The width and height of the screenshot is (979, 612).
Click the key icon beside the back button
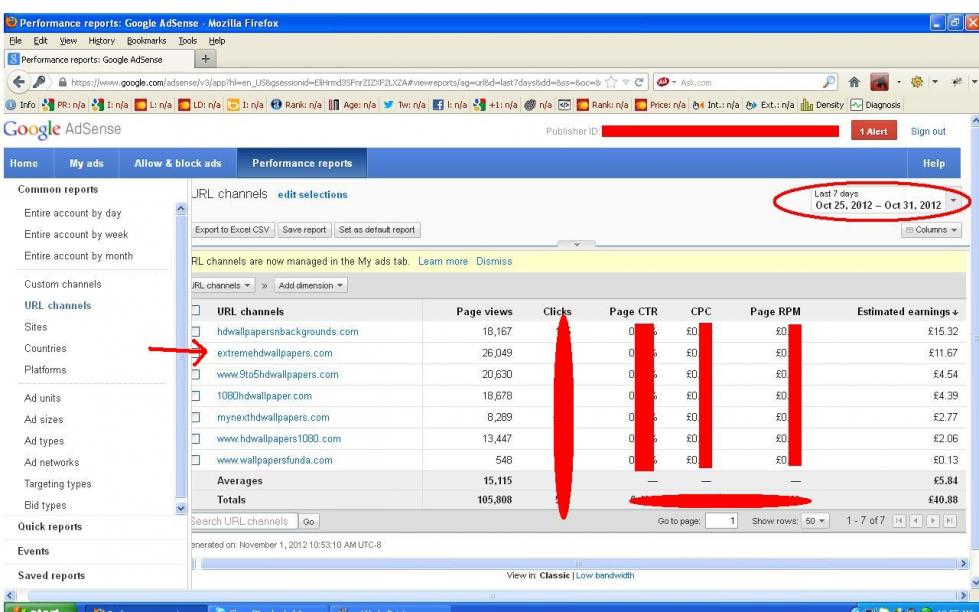[x=39, y=82]
